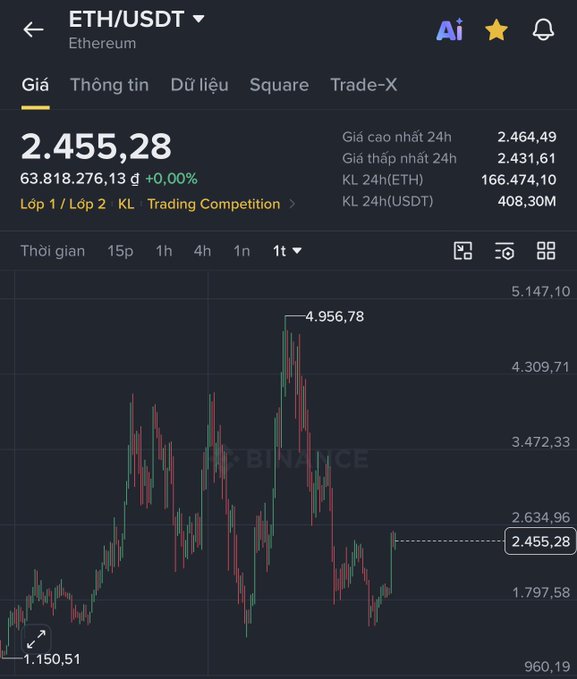Tap the KL 24h(USDT) value 408,30M
Viewport: 577px width, 679px height.
pyautogui.click(x=527, y=201)
